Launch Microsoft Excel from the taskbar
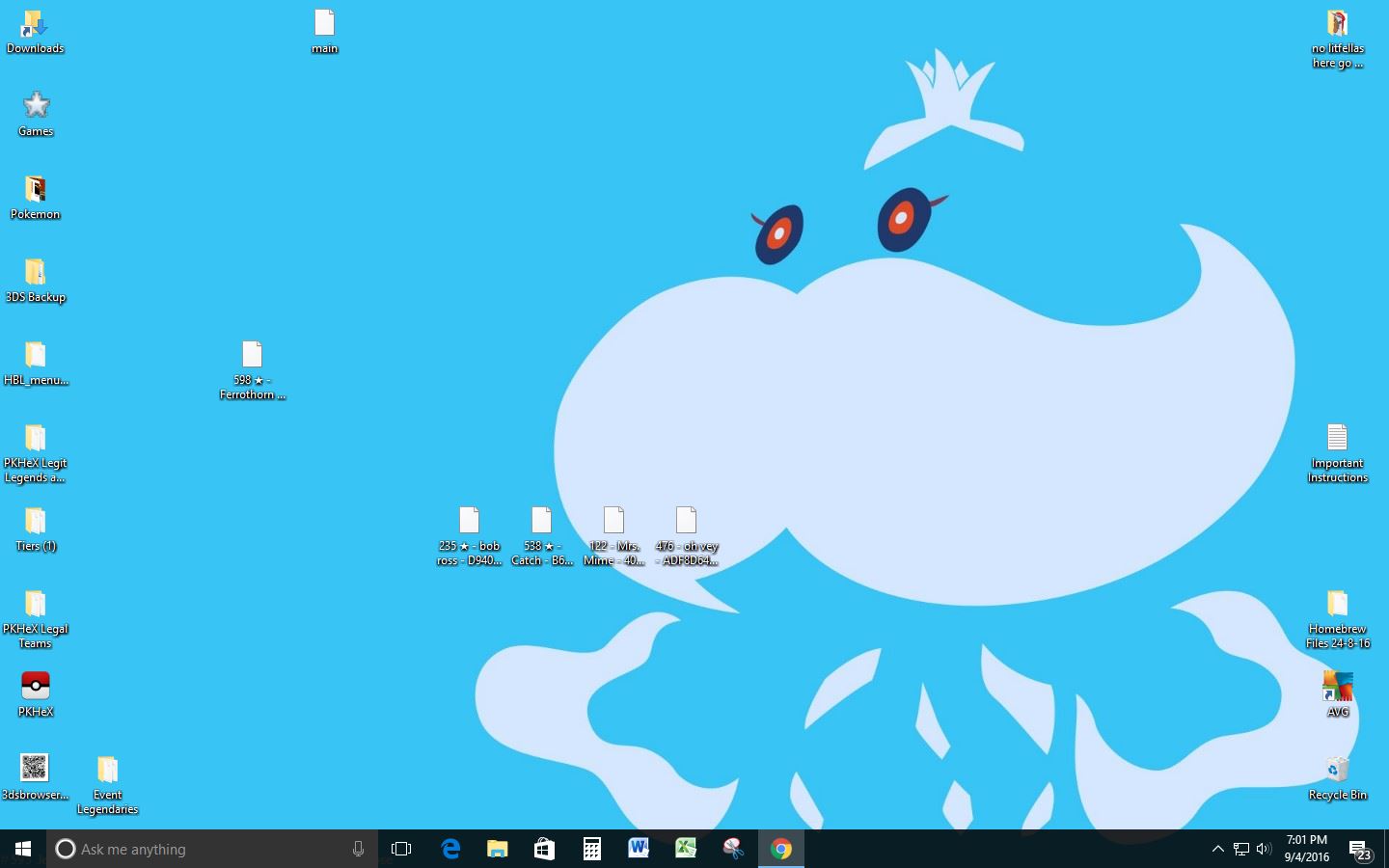1389x868 pixels. [x=686, y=849]
